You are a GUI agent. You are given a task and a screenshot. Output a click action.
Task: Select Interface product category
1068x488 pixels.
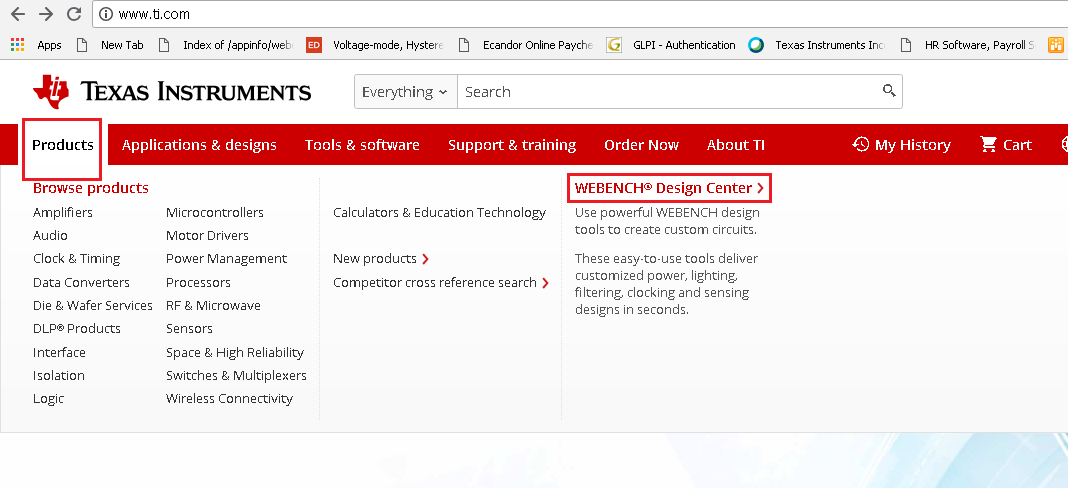click(59, 352)
